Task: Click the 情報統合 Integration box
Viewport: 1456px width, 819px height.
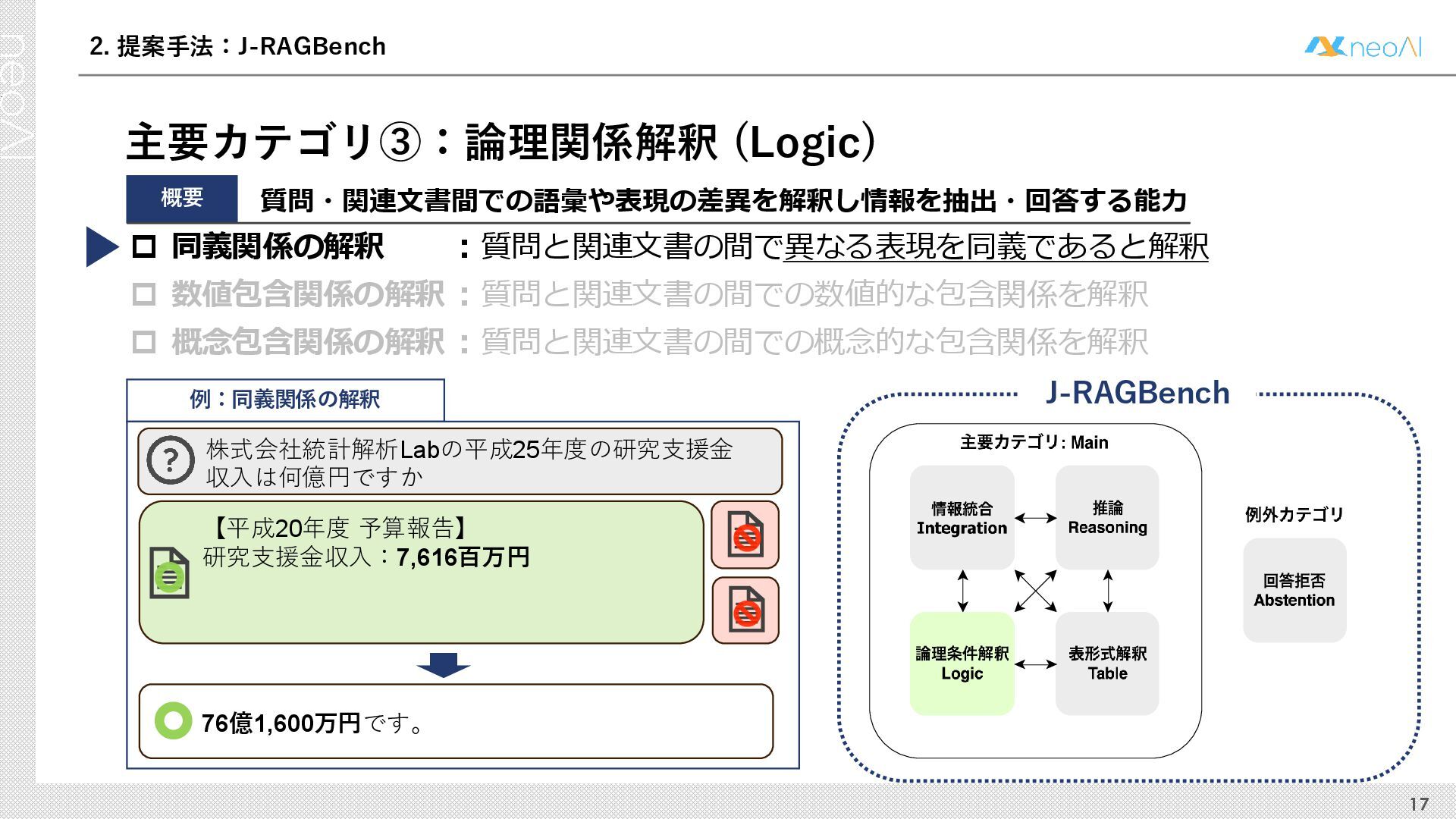Action: pos(962,518)
